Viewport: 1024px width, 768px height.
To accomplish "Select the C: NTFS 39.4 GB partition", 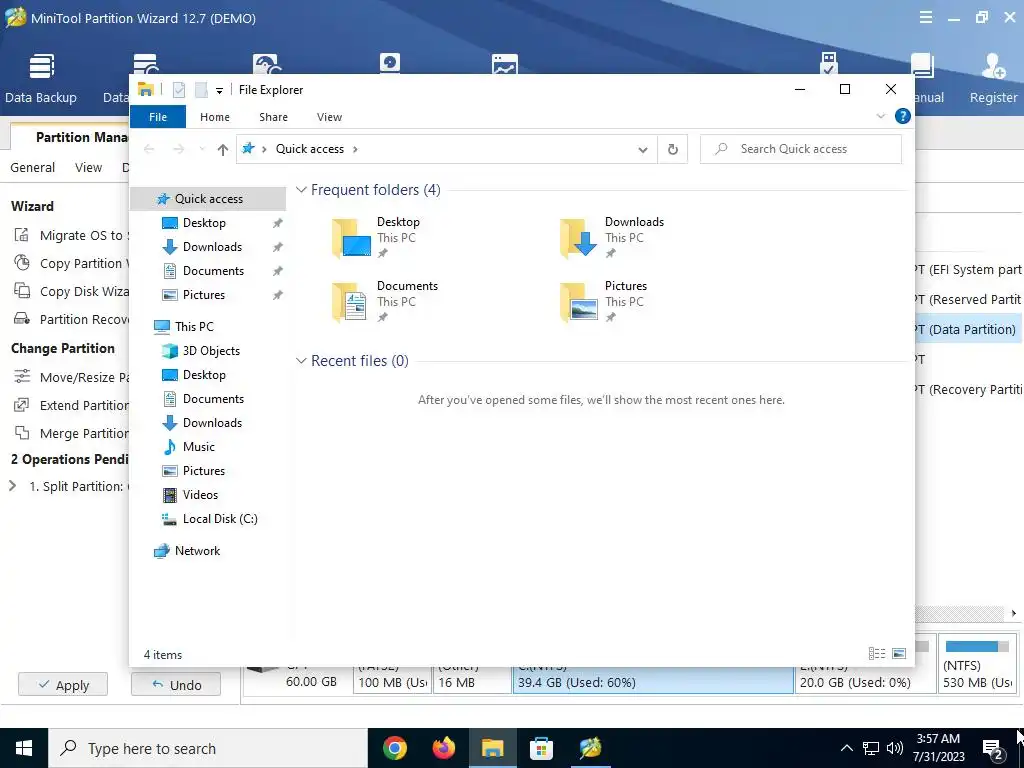I will tap(653, 680).
